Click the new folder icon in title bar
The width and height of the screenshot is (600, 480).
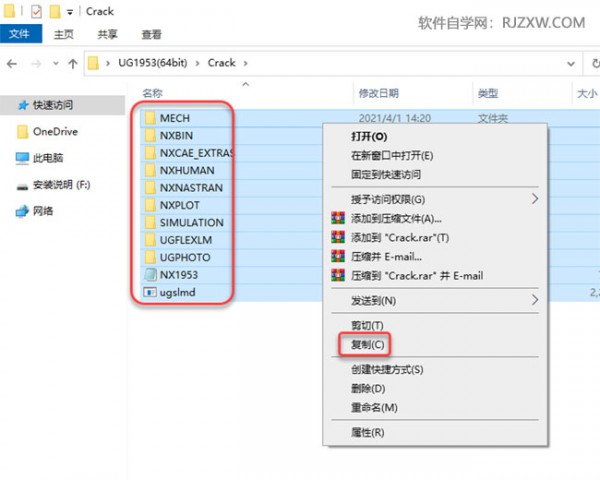(x=55, y=11)
